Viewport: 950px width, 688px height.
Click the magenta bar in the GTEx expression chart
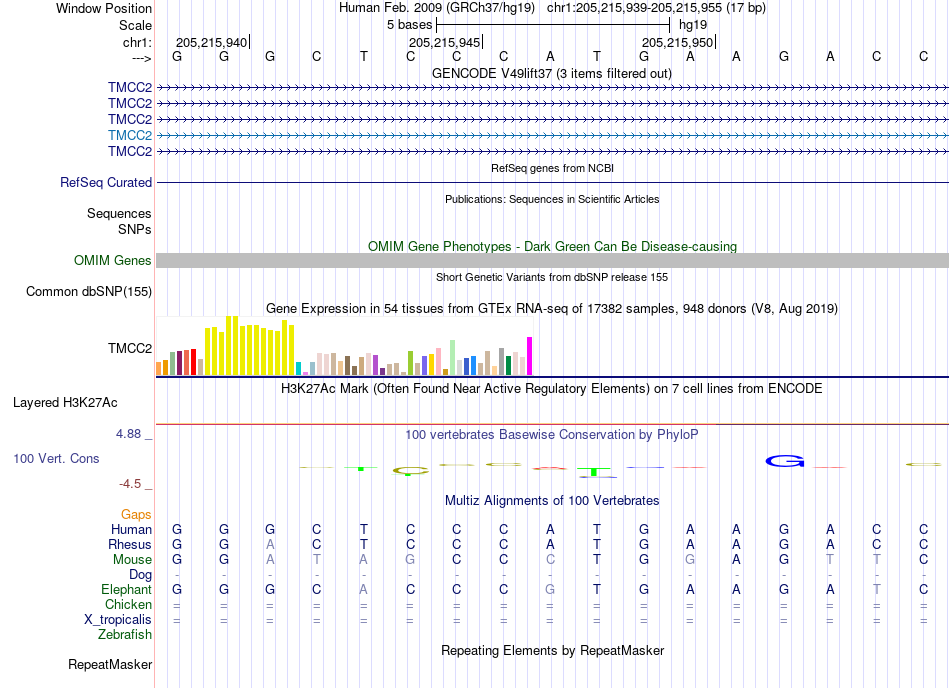coord(530,356)
